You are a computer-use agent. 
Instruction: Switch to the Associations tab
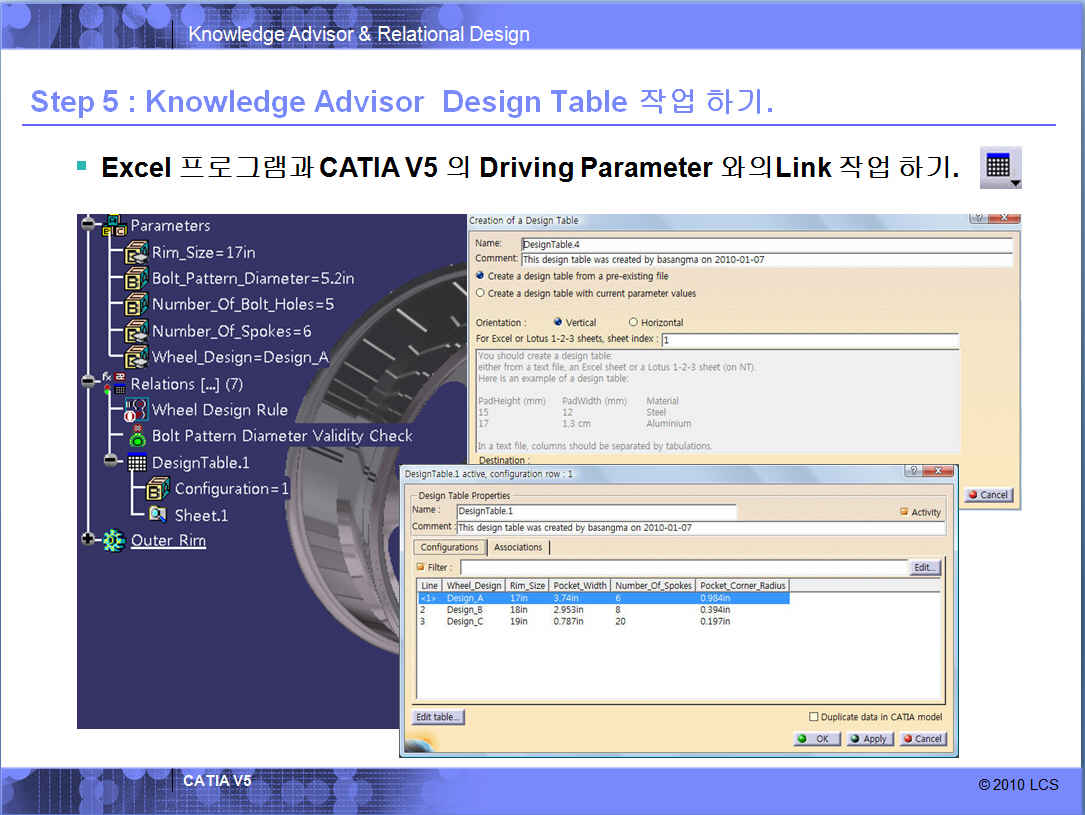click(x=518, y=547)
